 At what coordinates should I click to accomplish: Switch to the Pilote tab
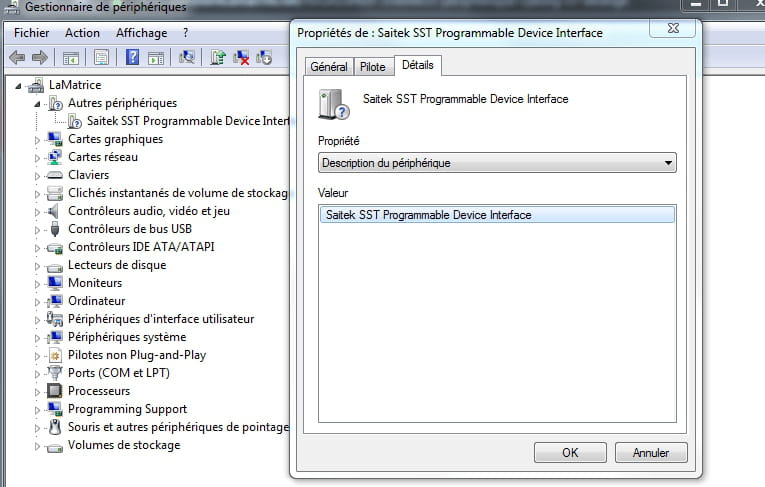click(x=373, y=67)
